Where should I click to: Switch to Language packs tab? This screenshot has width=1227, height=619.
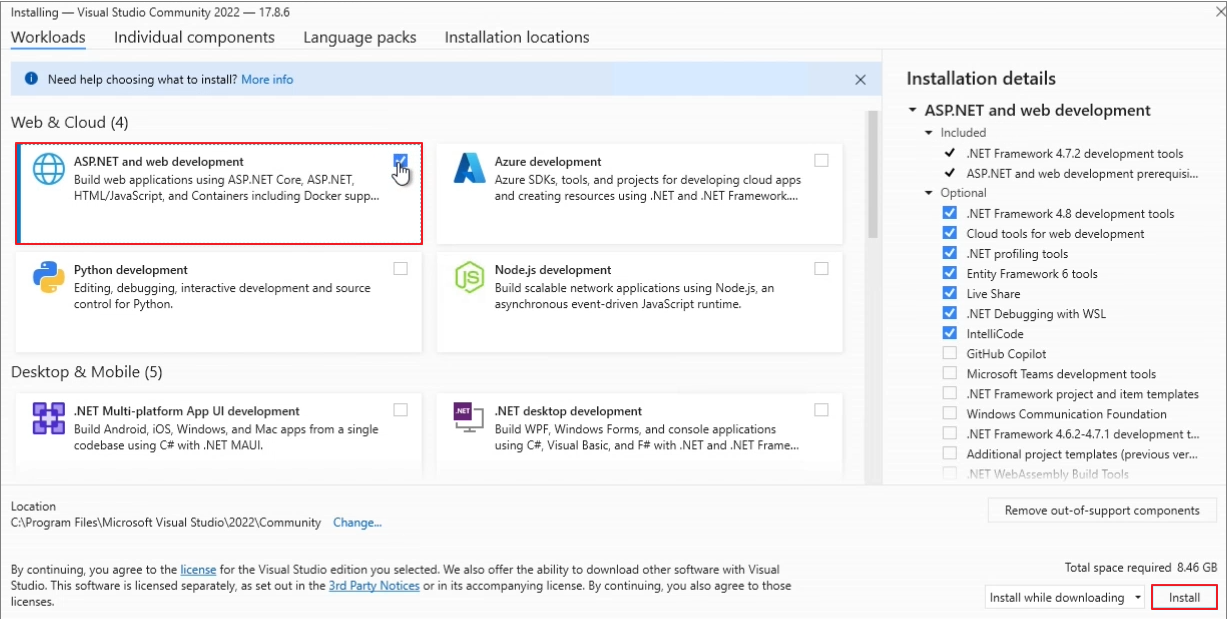point(360,37)
